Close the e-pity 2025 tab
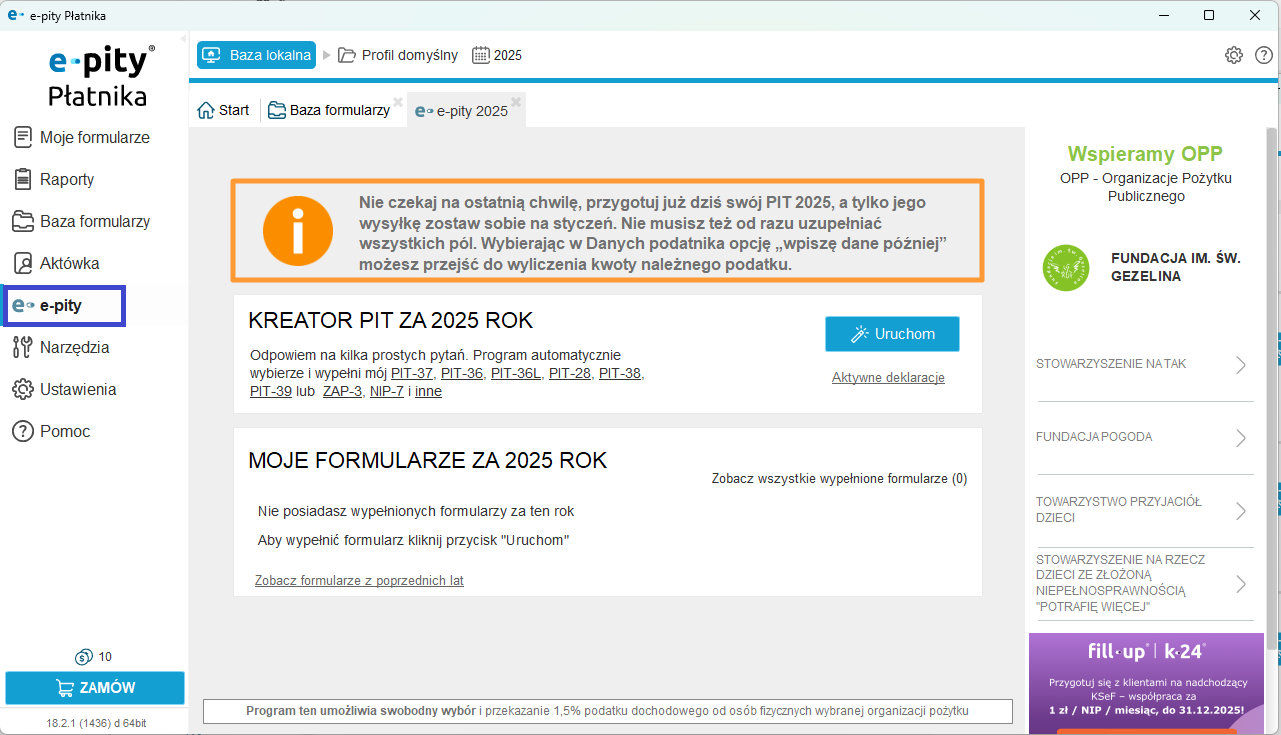Image resolution: width=1281 pixels, height=735 pixels. click(x=516, y=102)
